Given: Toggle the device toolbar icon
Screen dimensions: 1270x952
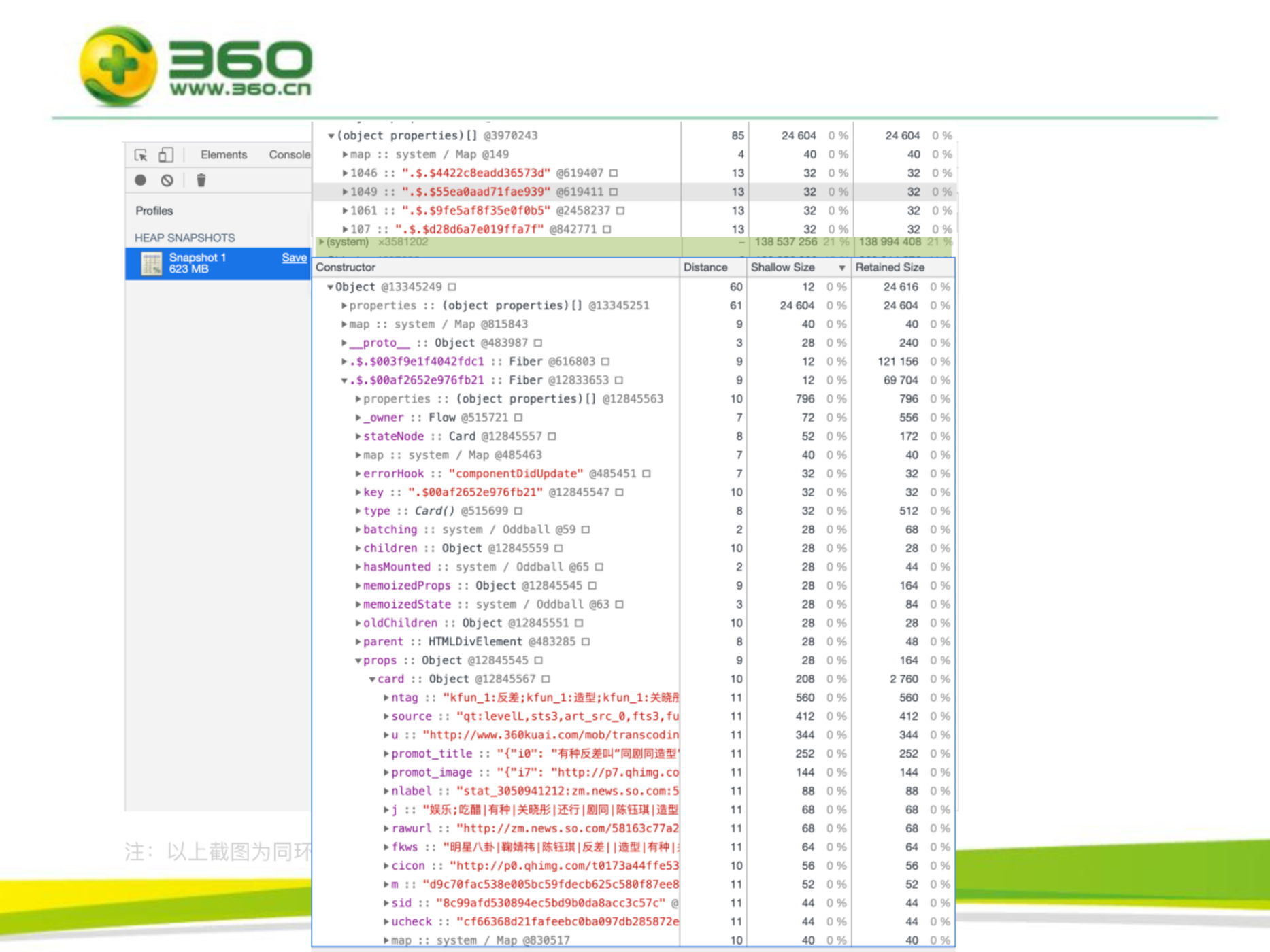Looking at the screenshot, I should [x=166, y=155].
